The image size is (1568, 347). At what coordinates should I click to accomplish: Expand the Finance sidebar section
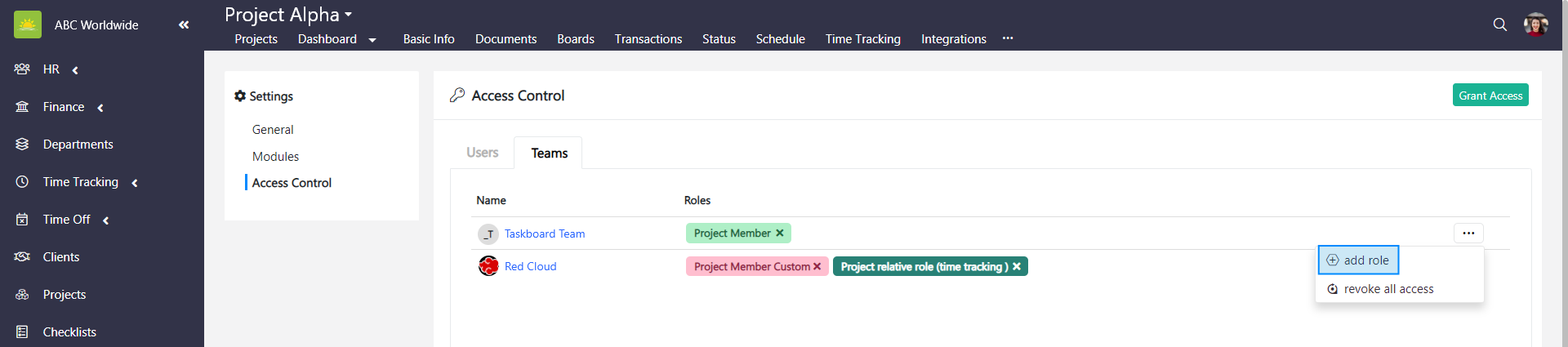tap(100, 108)
